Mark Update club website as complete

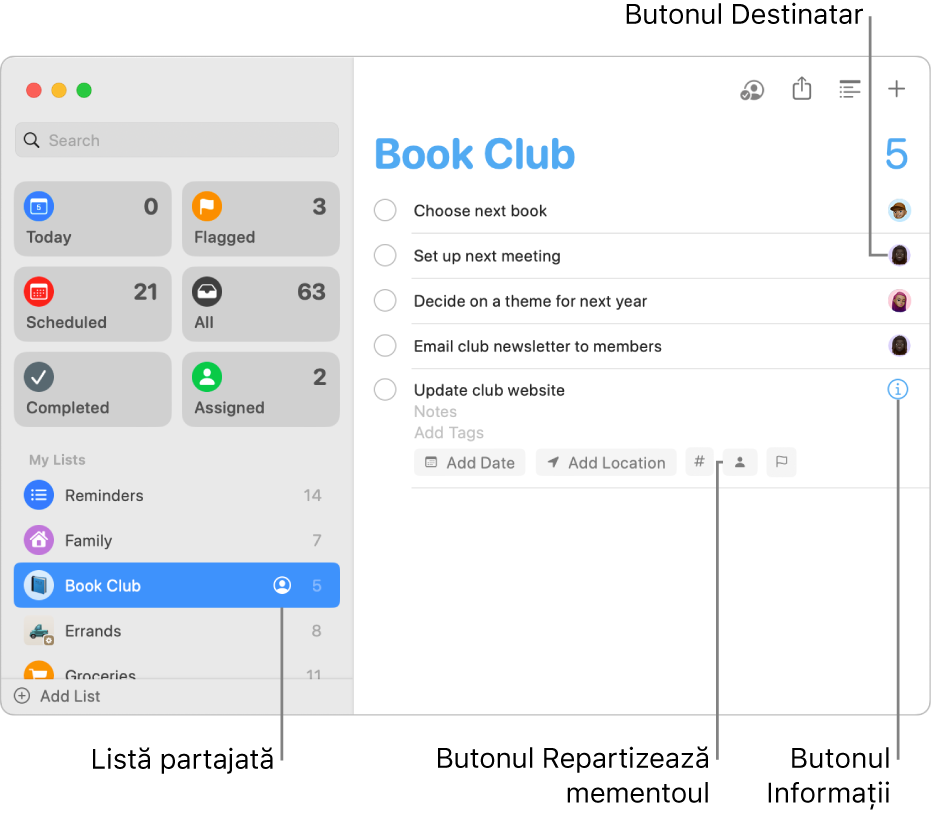[x=385, y=390]
